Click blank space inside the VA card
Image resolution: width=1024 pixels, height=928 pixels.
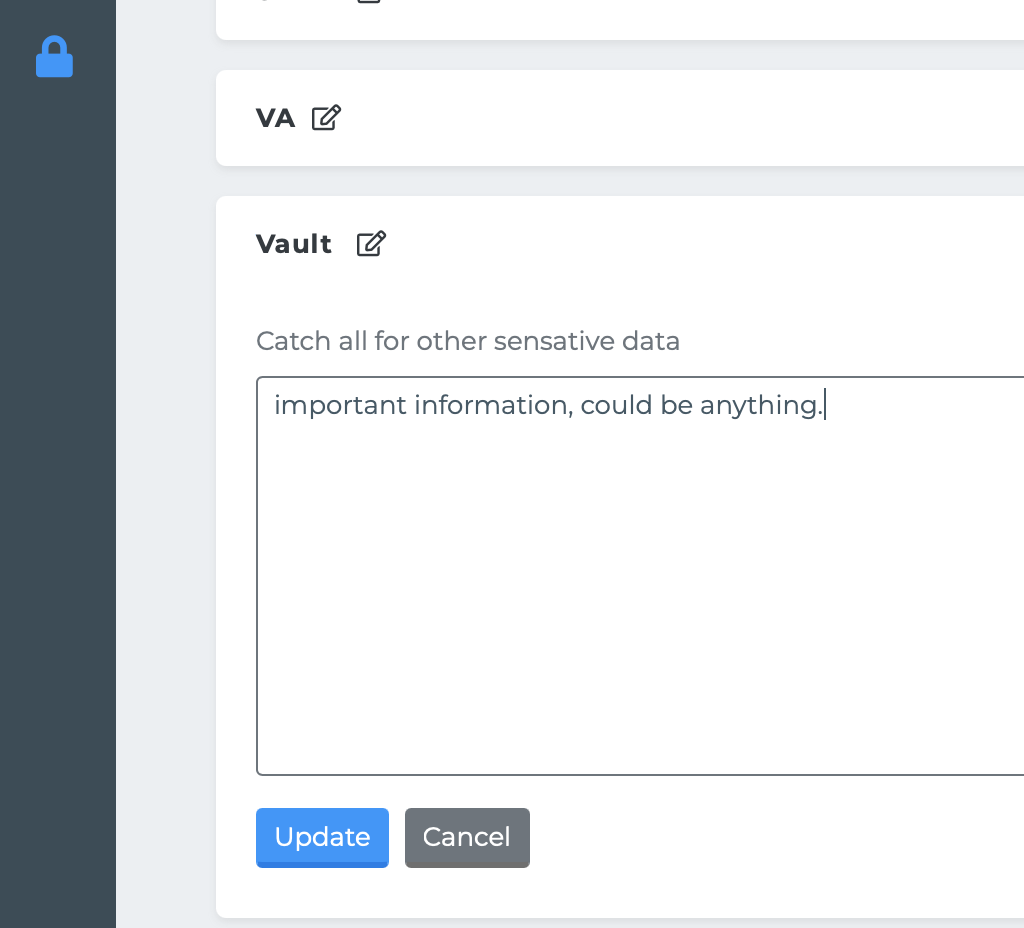coord(653,118)
